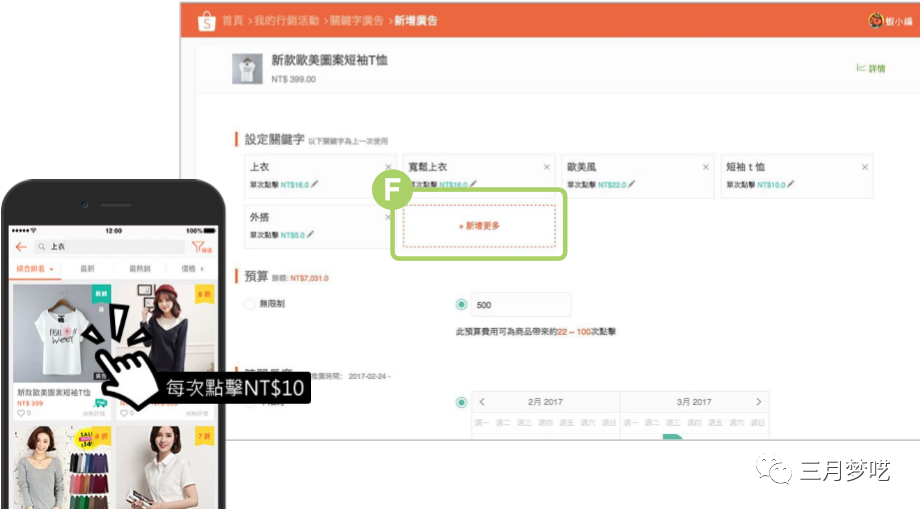Open the white T-shirt product image

[62, 333]
